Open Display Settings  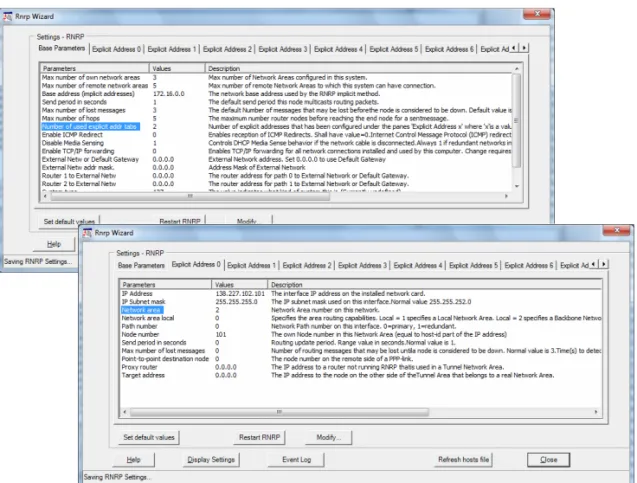tap(211, 460)
